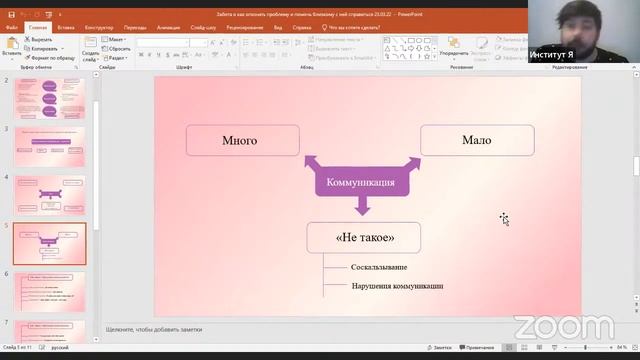Click the 'Tell me what to do' search box
Viewport: 640px width, 360px height.
[x=351, y=27]
